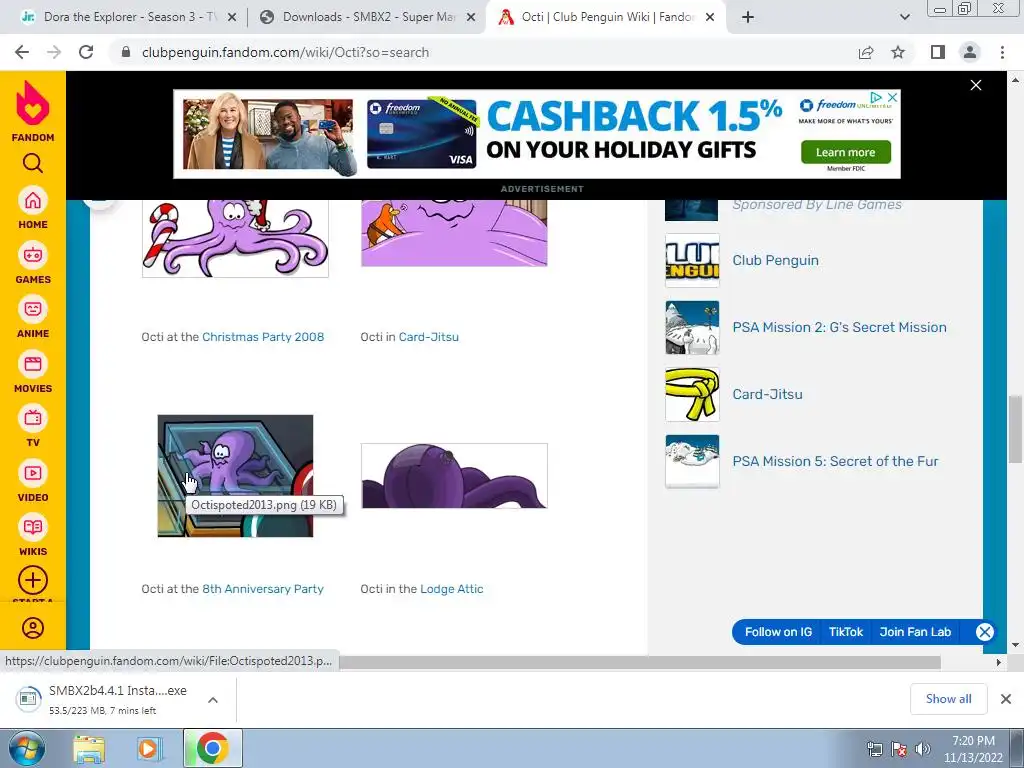Open the Chrome profile avatar icon
Screen dimensions: 1024x768
pos(970,52)
